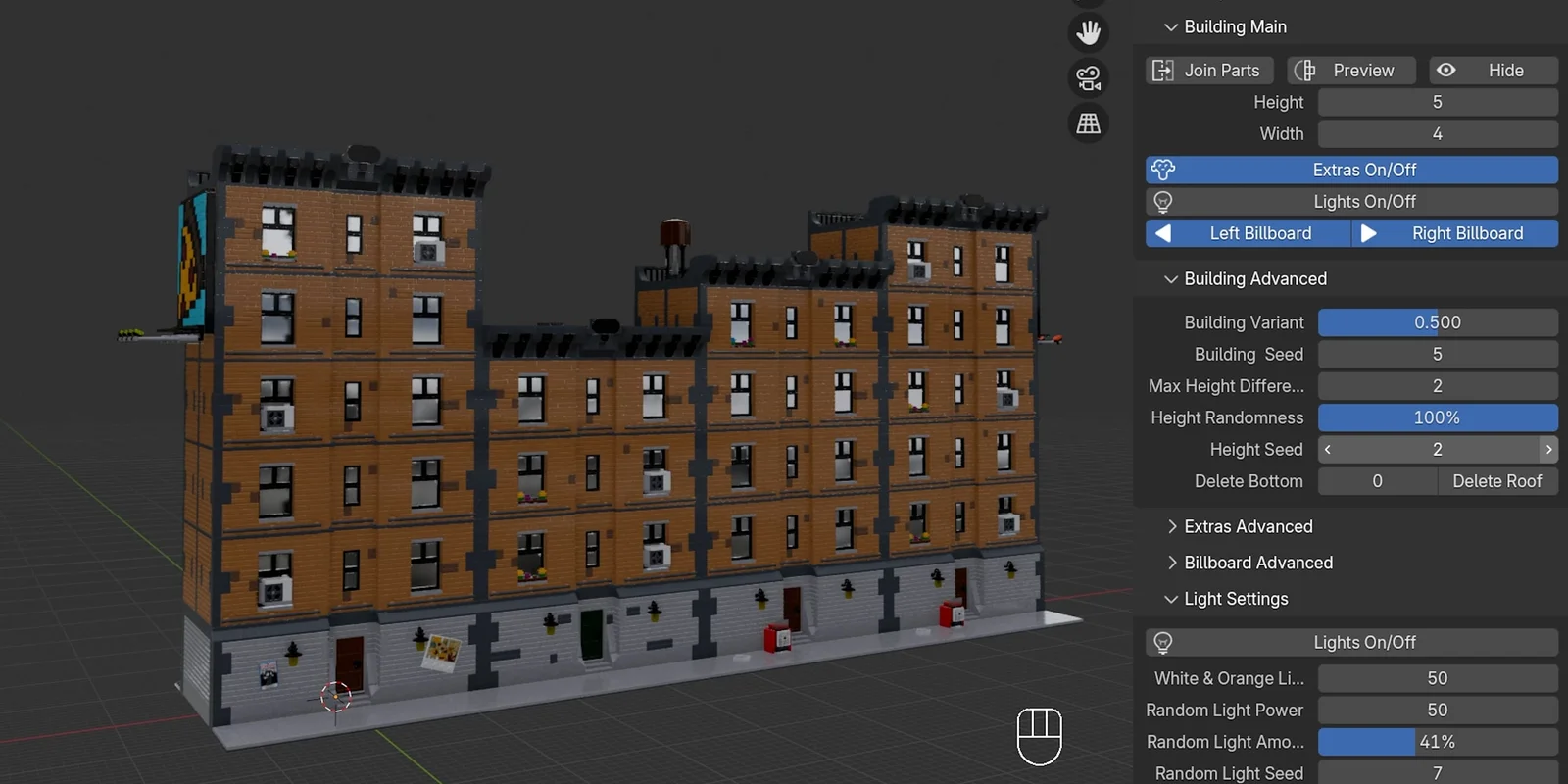Click the Random Light Power field

pos(1438,710)
